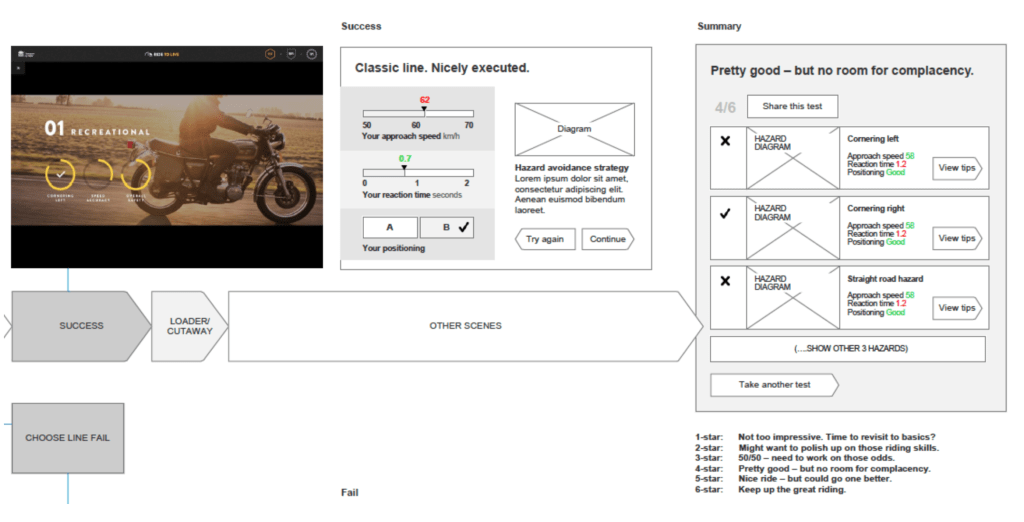Select positioning option A

click(x=389, y=228)
